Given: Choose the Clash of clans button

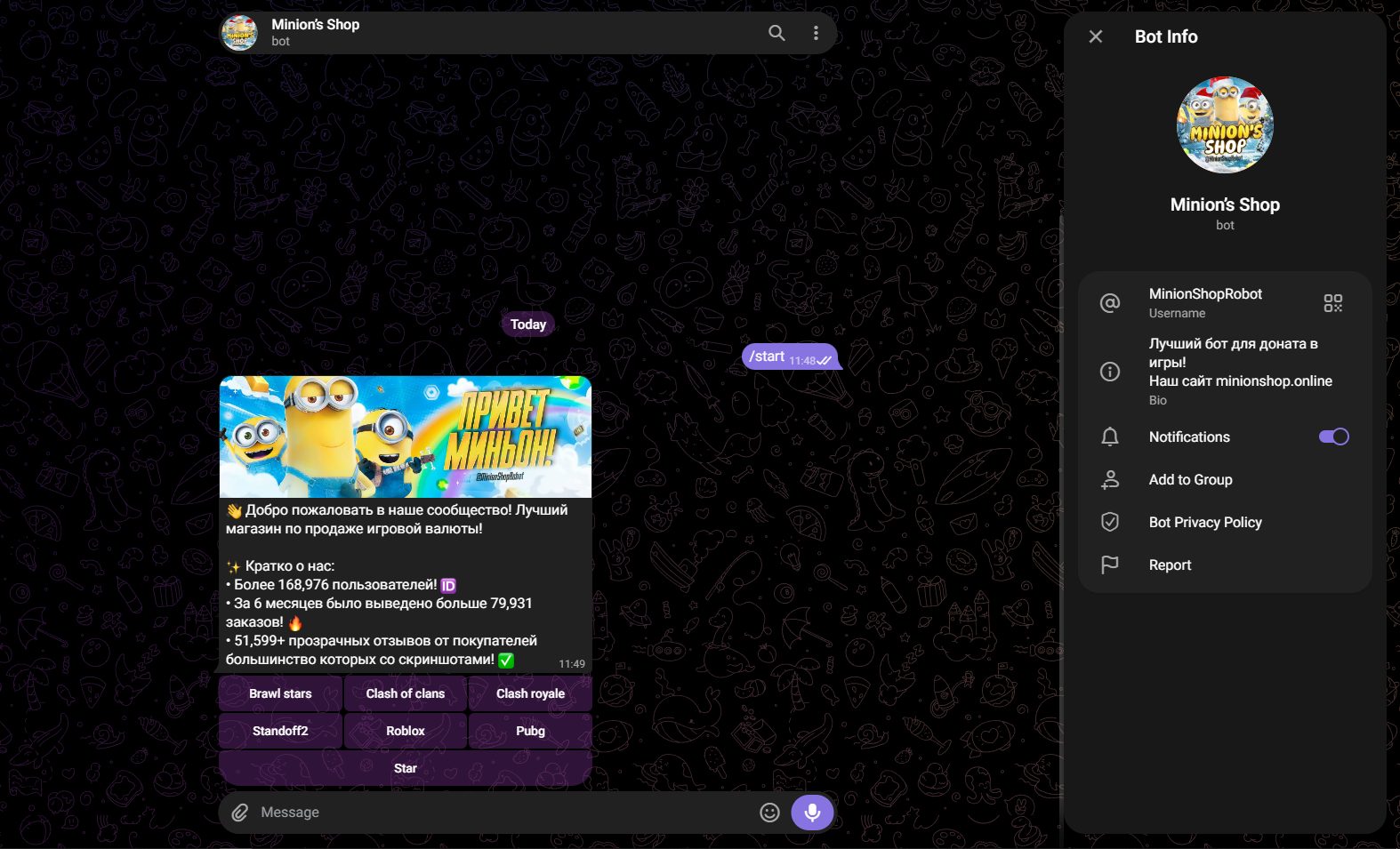Looking at the screenshot, I should pyautogui.click(x=406, y=693).
